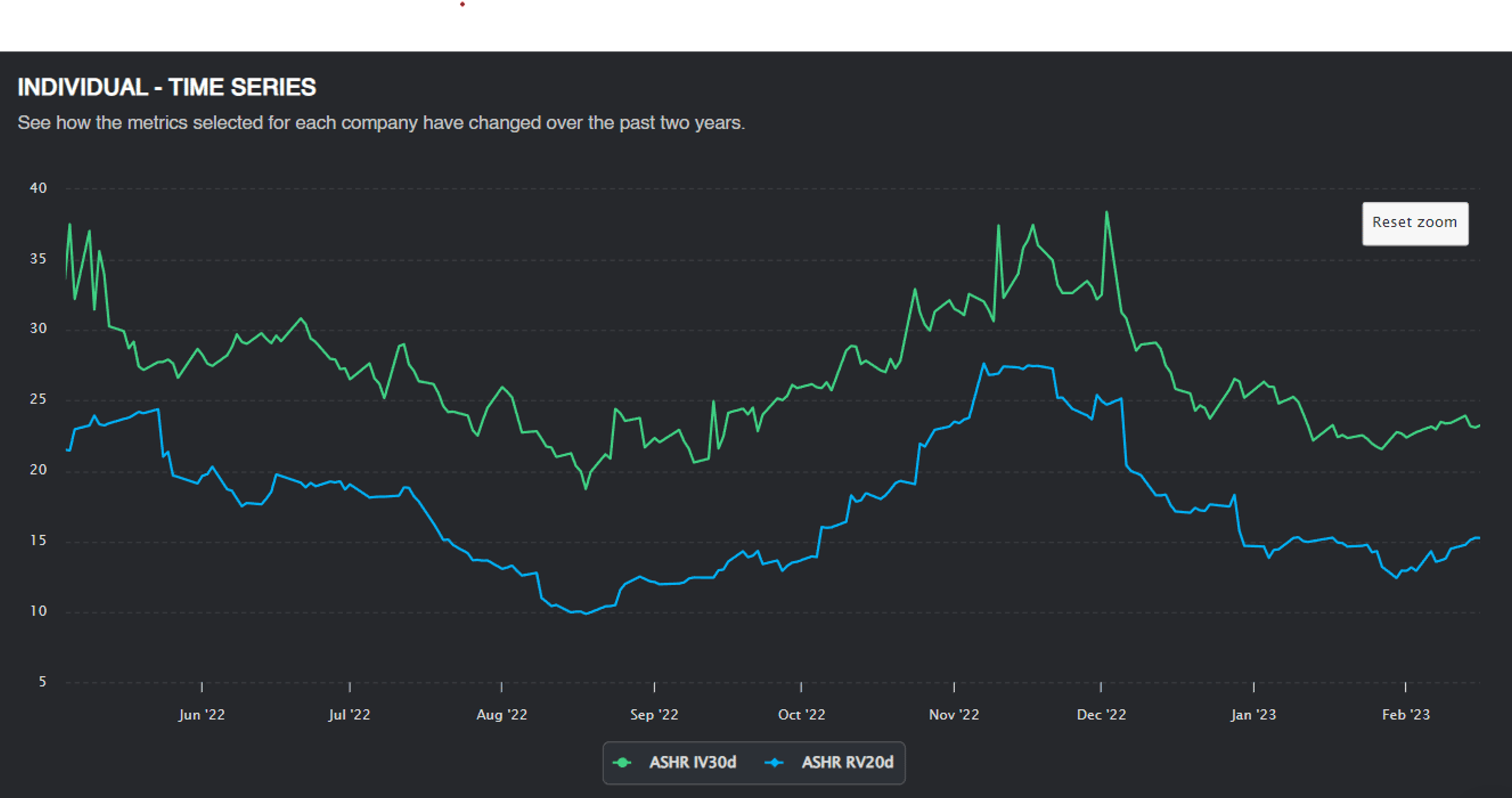This screenshot has height=798, width=1512.
Task: Select the Dec '22 axis label
Action: 1101,714
